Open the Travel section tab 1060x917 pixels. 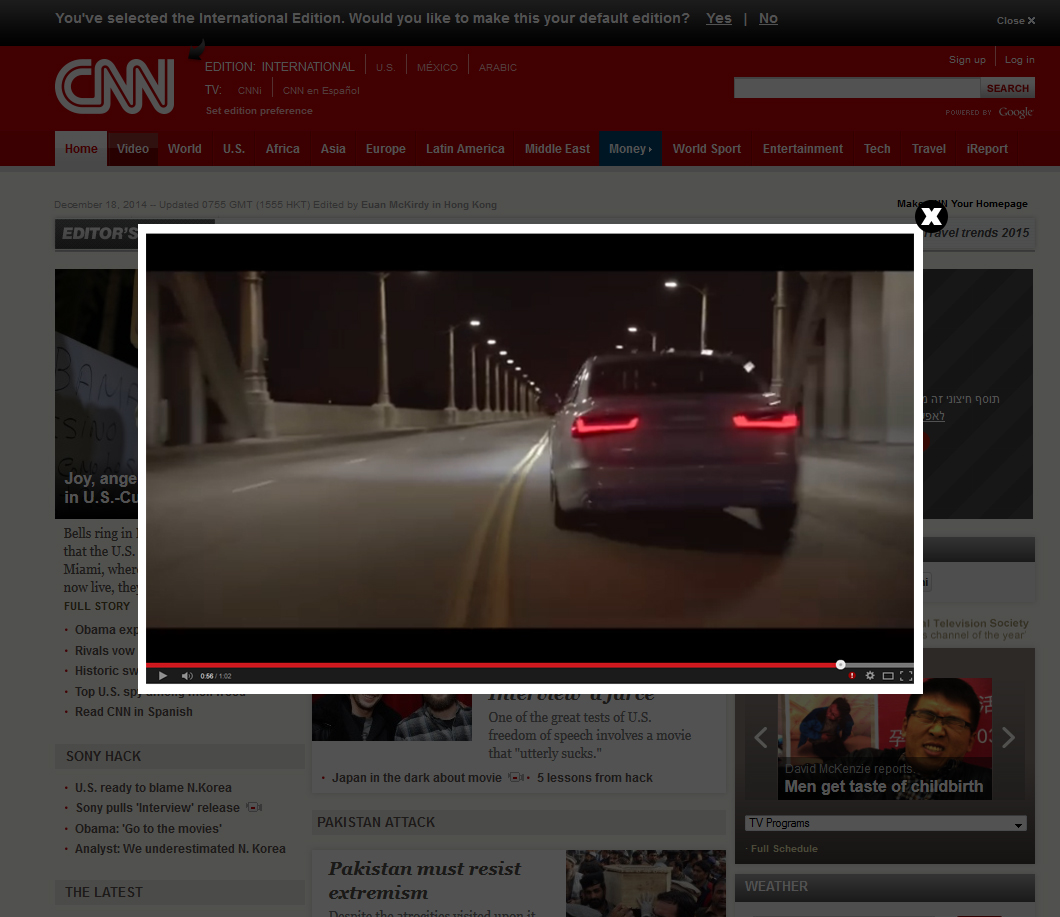[929, 149]
